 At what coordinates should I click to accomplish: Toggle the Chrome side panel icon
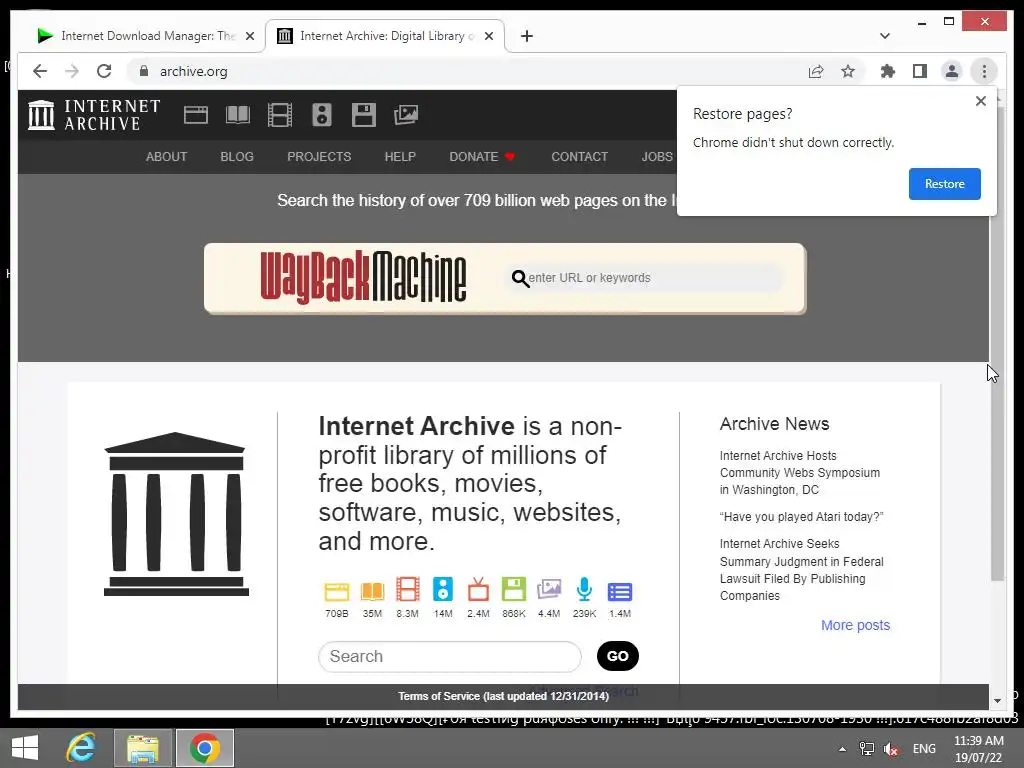[x=920, y=71]
